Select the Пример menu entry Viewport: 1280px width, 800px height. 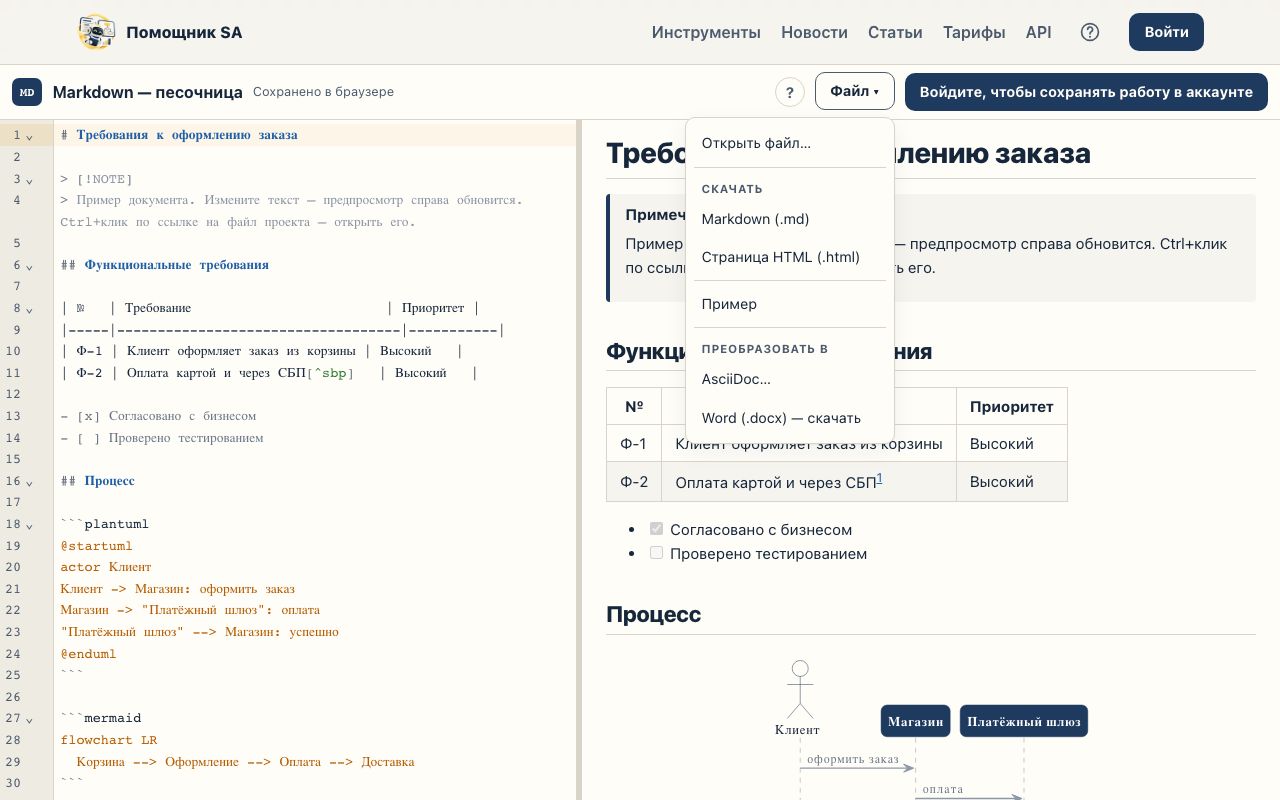(790, 304)
